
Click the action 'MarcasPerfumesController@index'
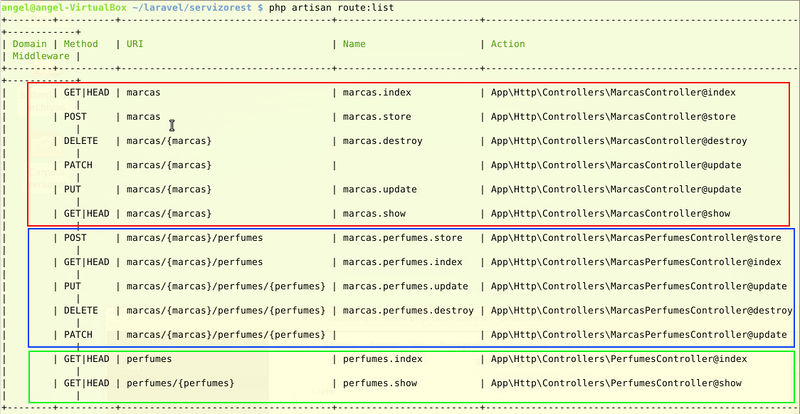[695, 262]
